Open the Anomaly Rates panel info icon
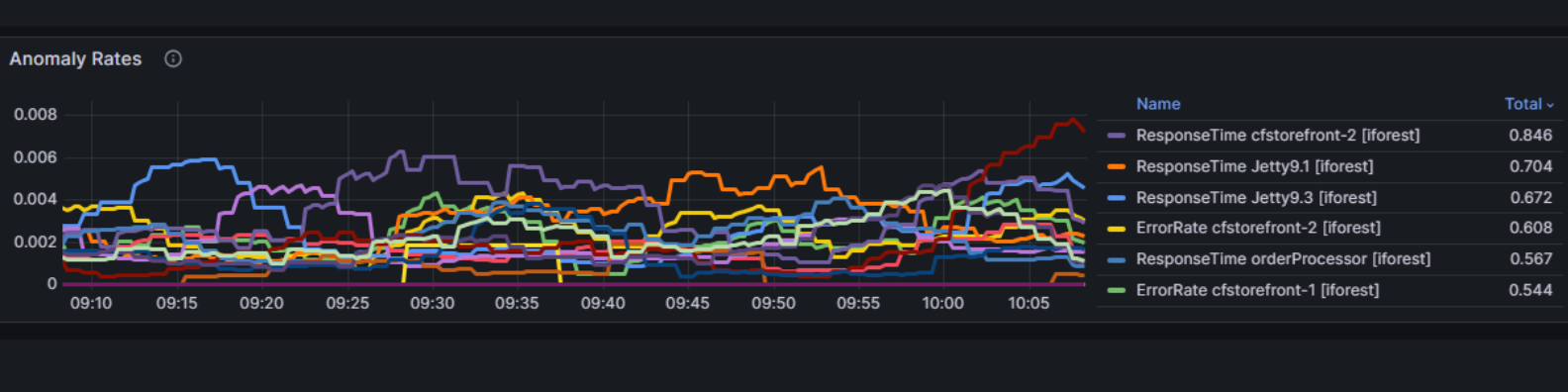The image size is (1568, 392). (173, 59)
